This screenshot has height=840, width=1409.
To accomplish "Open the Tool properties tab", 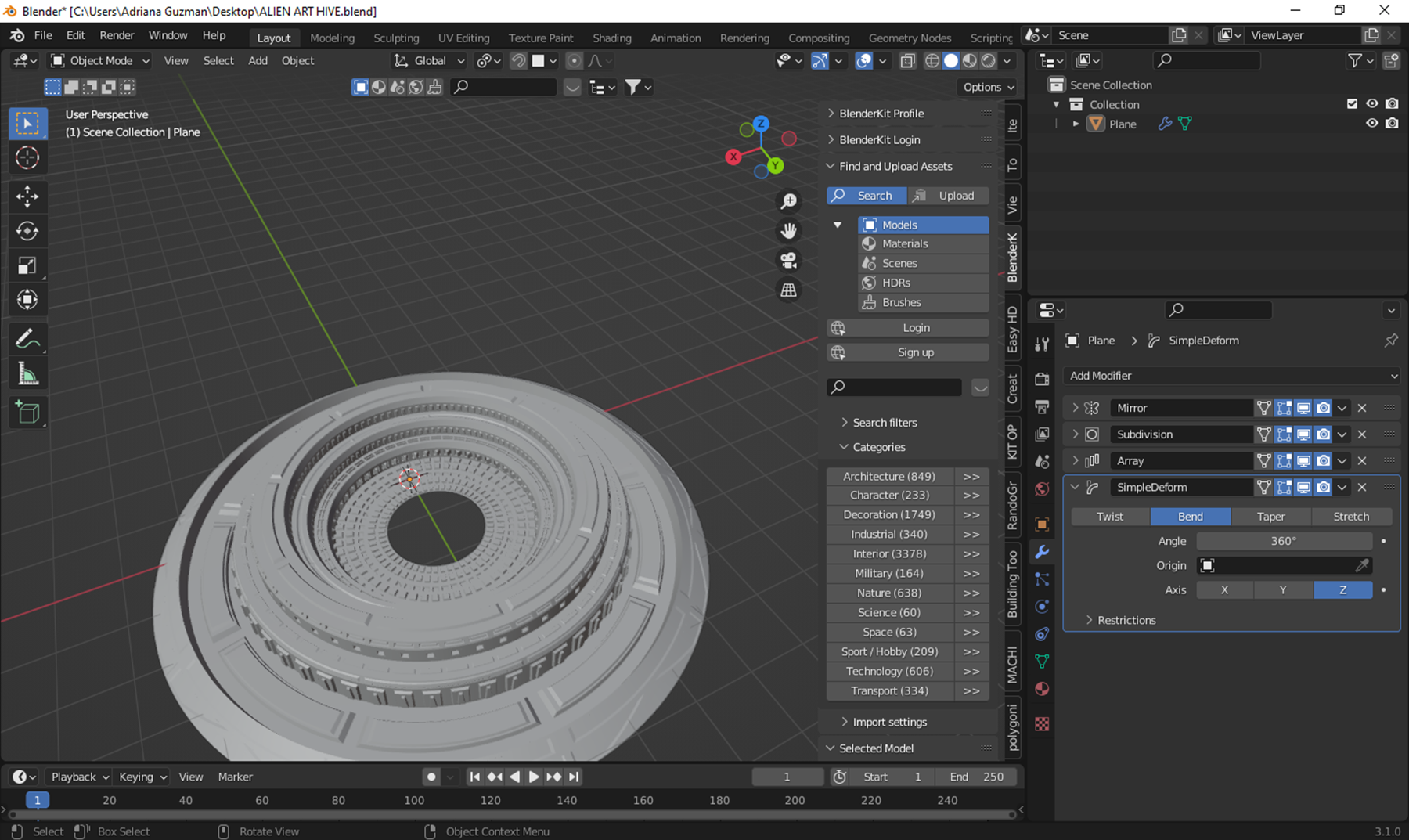I will tap(1042, 344).
